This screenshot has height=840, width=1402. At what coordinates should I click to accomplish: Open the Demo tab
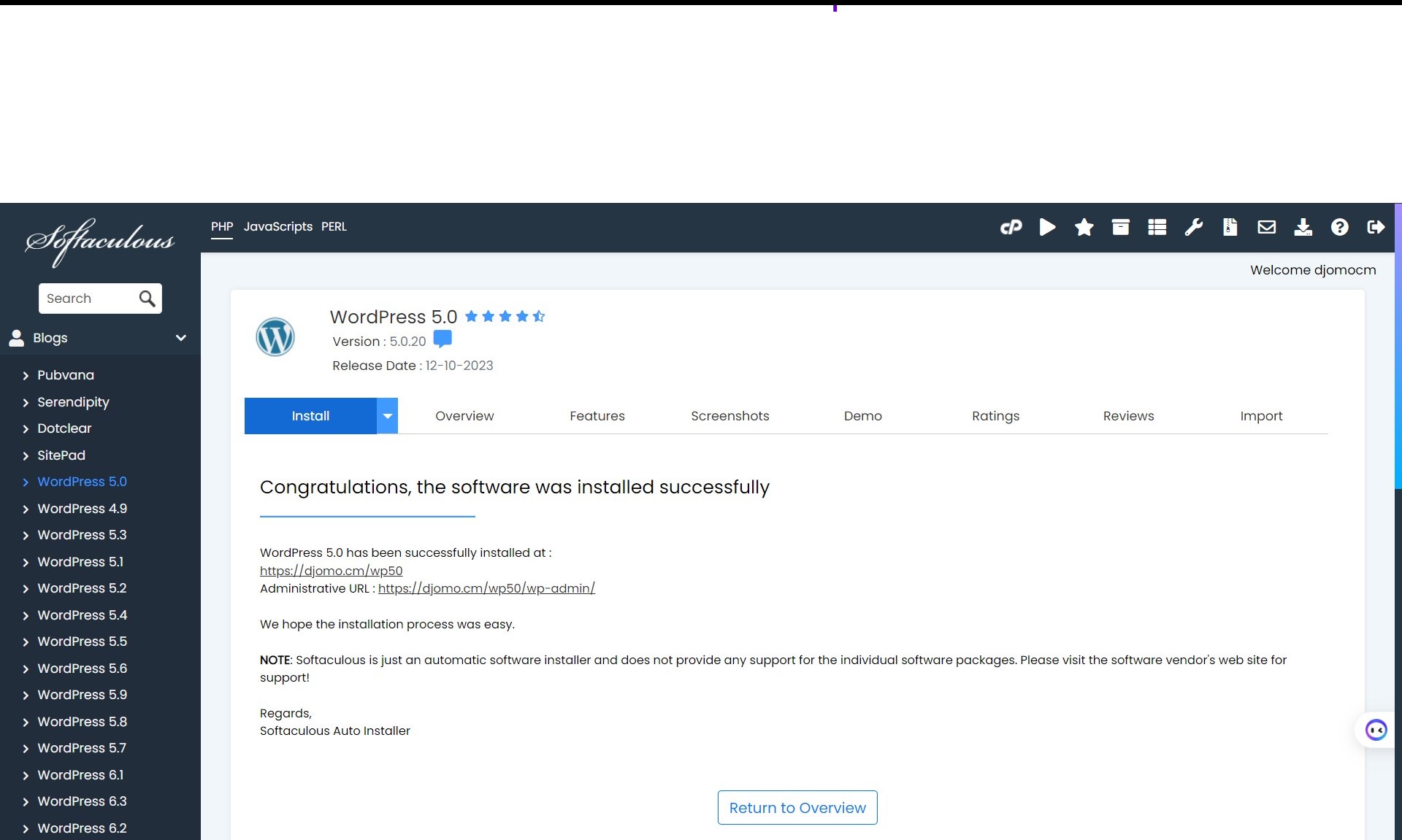(863, 416)
